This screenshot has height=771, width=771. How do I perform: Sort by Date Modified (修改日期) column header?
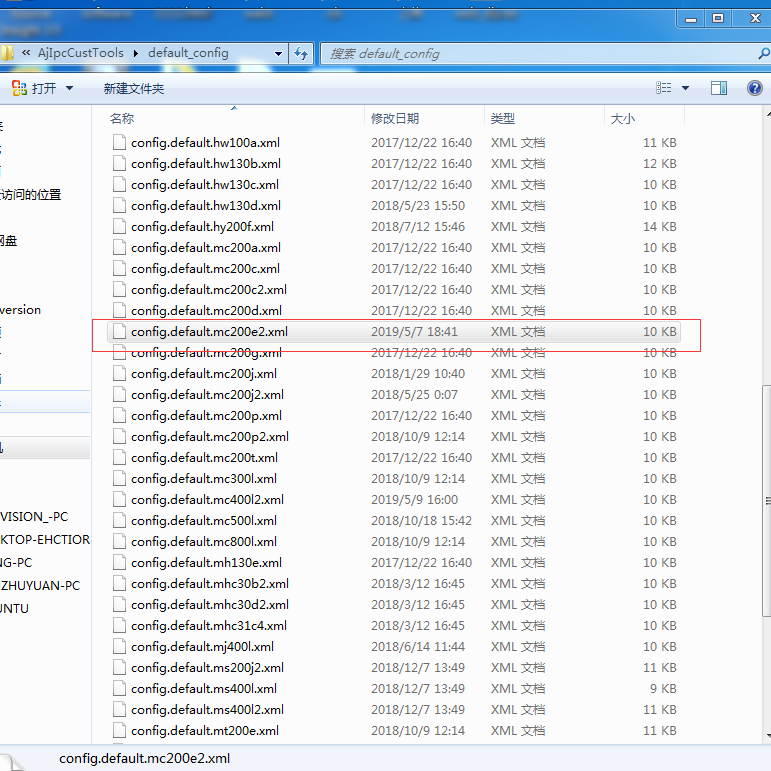(x=395, y=118)
